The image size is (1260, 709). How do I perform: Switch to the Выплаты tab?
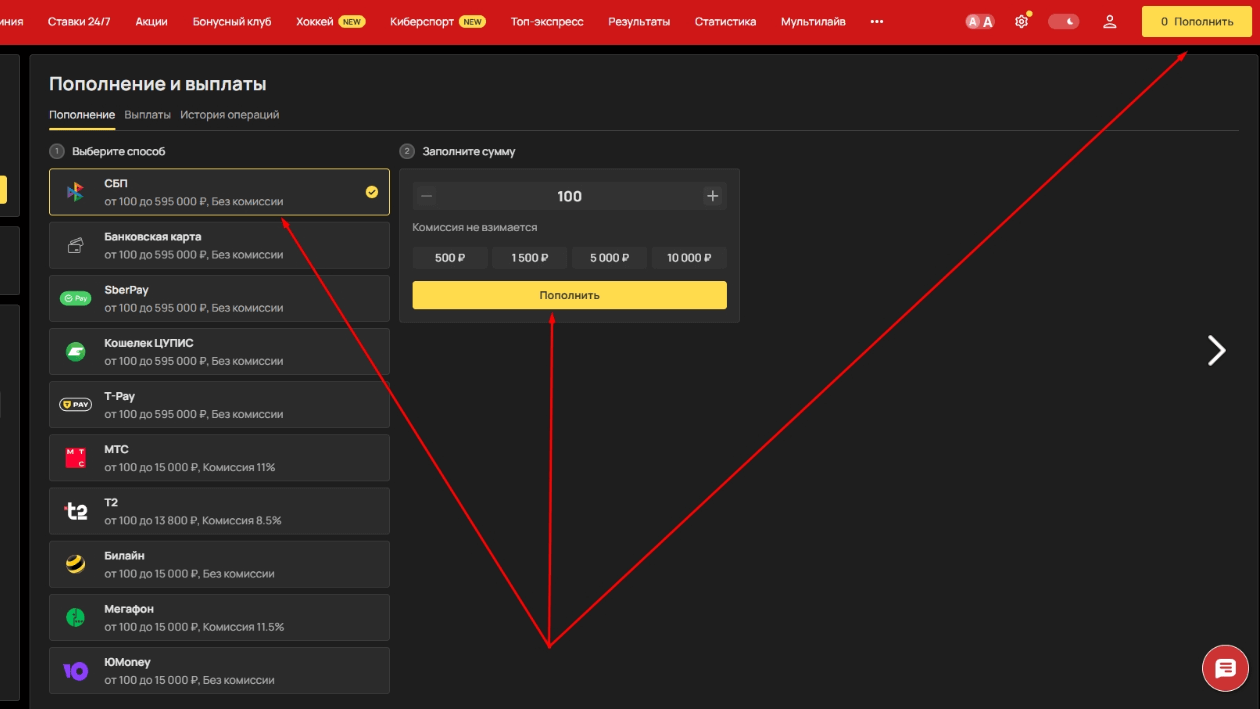147,115
